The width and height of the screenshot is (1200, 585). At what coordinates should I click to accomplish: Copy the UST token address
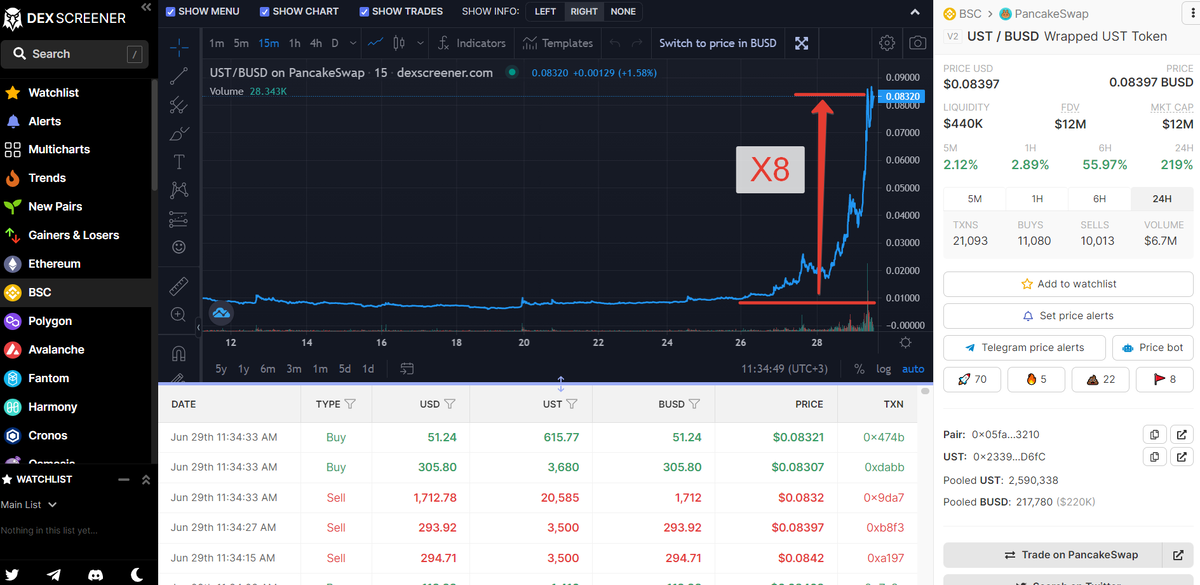point(1154,457)
